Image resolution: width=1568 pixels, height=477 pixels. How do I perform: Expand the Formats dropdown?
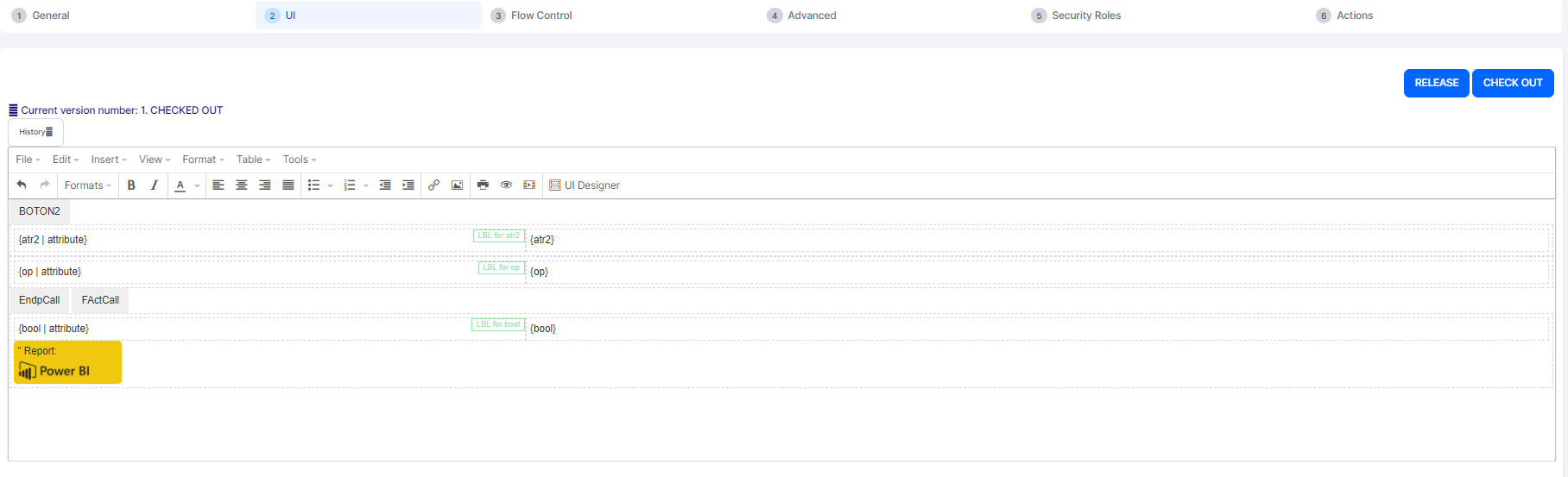coord(88,185)
